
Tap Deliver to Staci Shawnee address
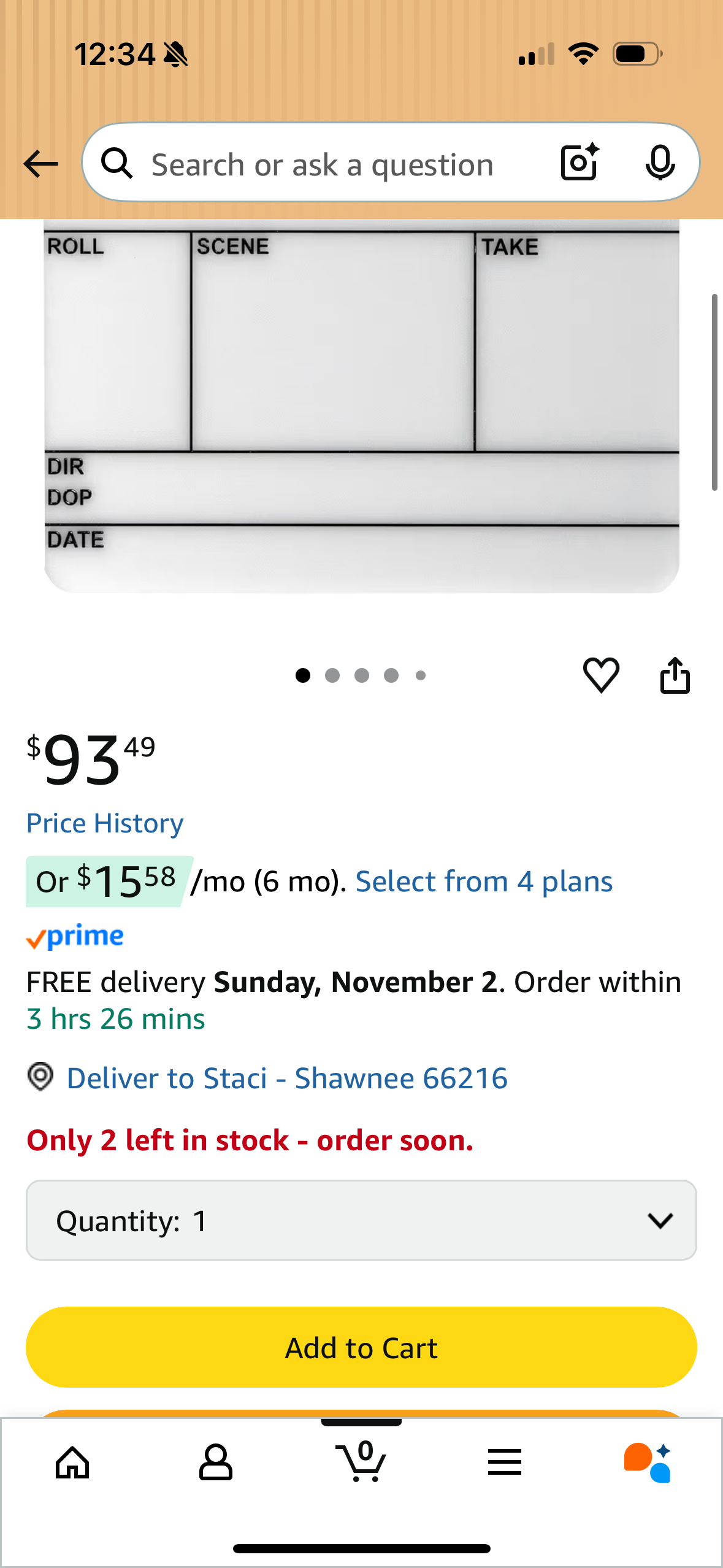[287, 1078]
